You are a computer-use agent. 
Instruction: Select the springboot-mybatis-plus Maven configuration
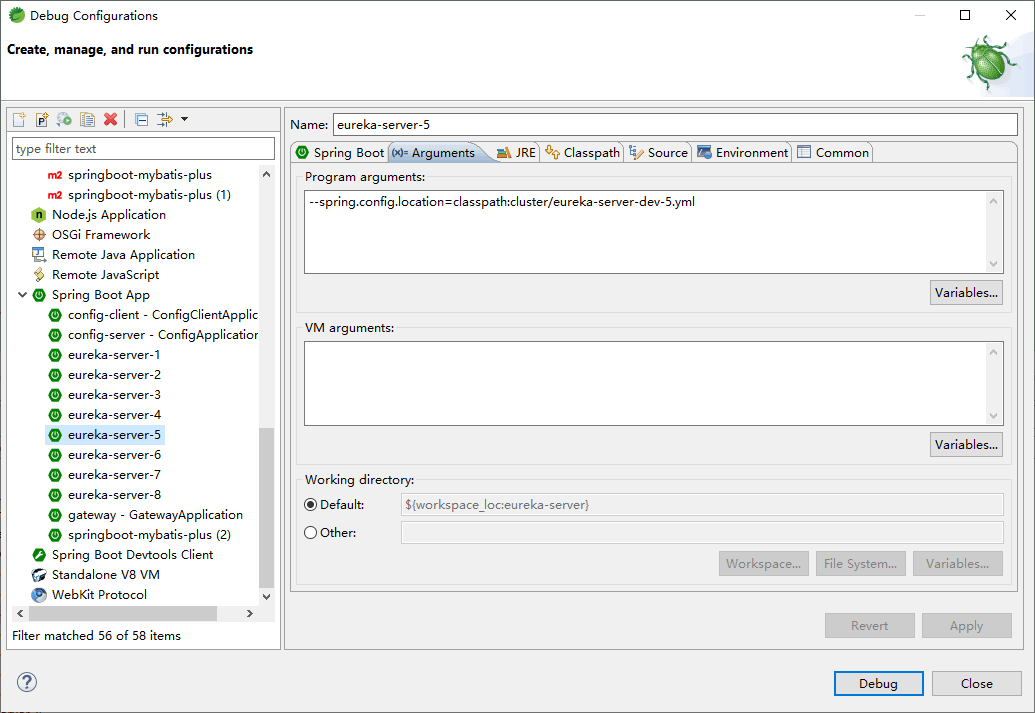[130, 175]
